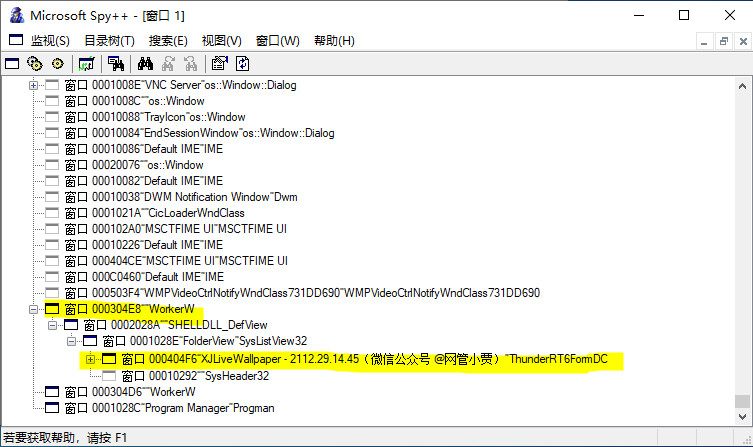Open the 监视(S) menu
The height and width of the screenshot is (447, 753).
(x=50, y=41)
